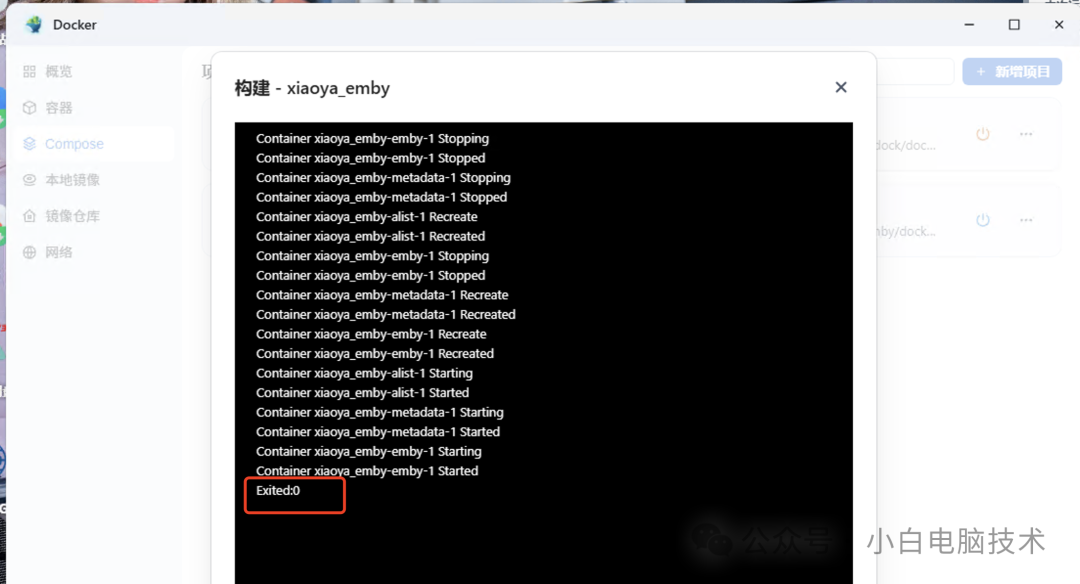1080x584 pixels.
Task: Click log line 'xiaoya_emby-emby-1 Starting'
Action: (368, 452)
